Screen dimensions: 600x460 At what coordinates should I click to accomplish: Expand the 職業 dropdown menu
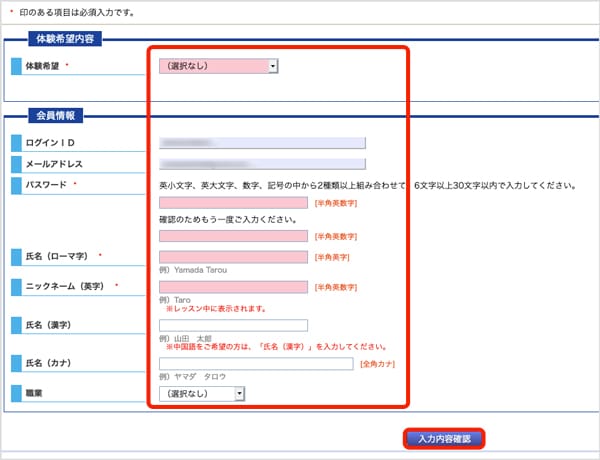pyautogui.click(x=201, y=394)
